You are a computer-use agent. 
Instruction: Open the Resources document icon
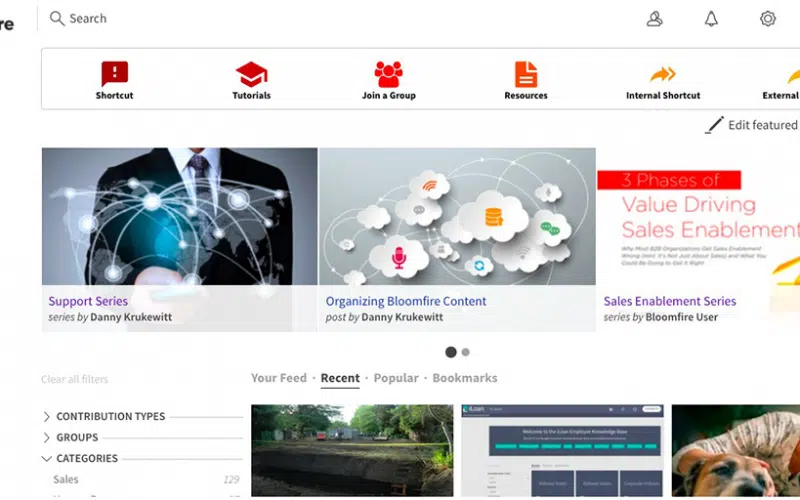[x=525, y=74]
